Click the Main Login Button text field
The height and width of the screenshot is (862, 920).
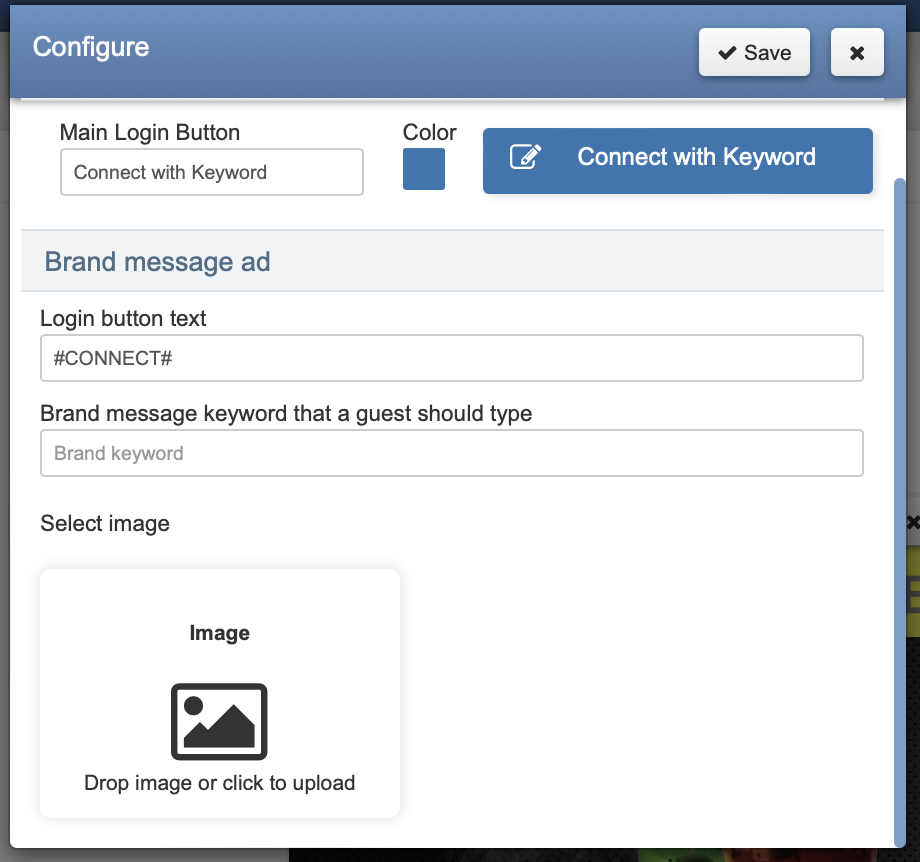211,172
